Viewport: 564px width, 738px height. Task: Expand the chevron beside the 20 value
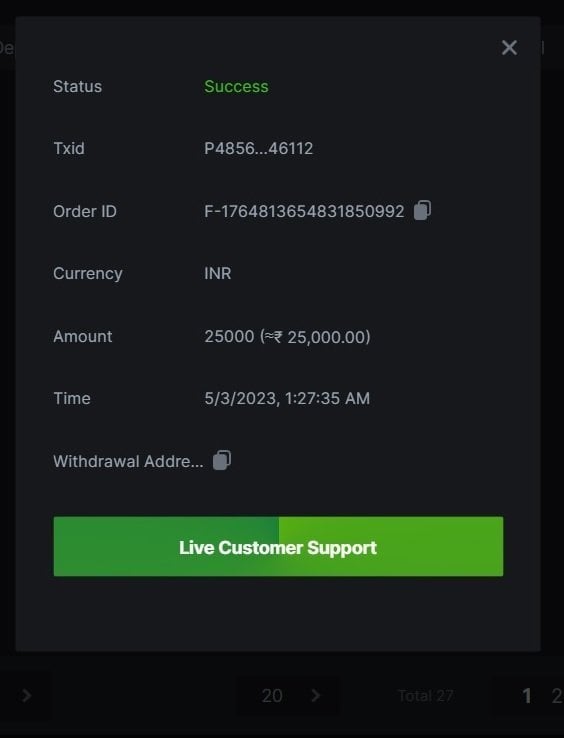[316, 695]
